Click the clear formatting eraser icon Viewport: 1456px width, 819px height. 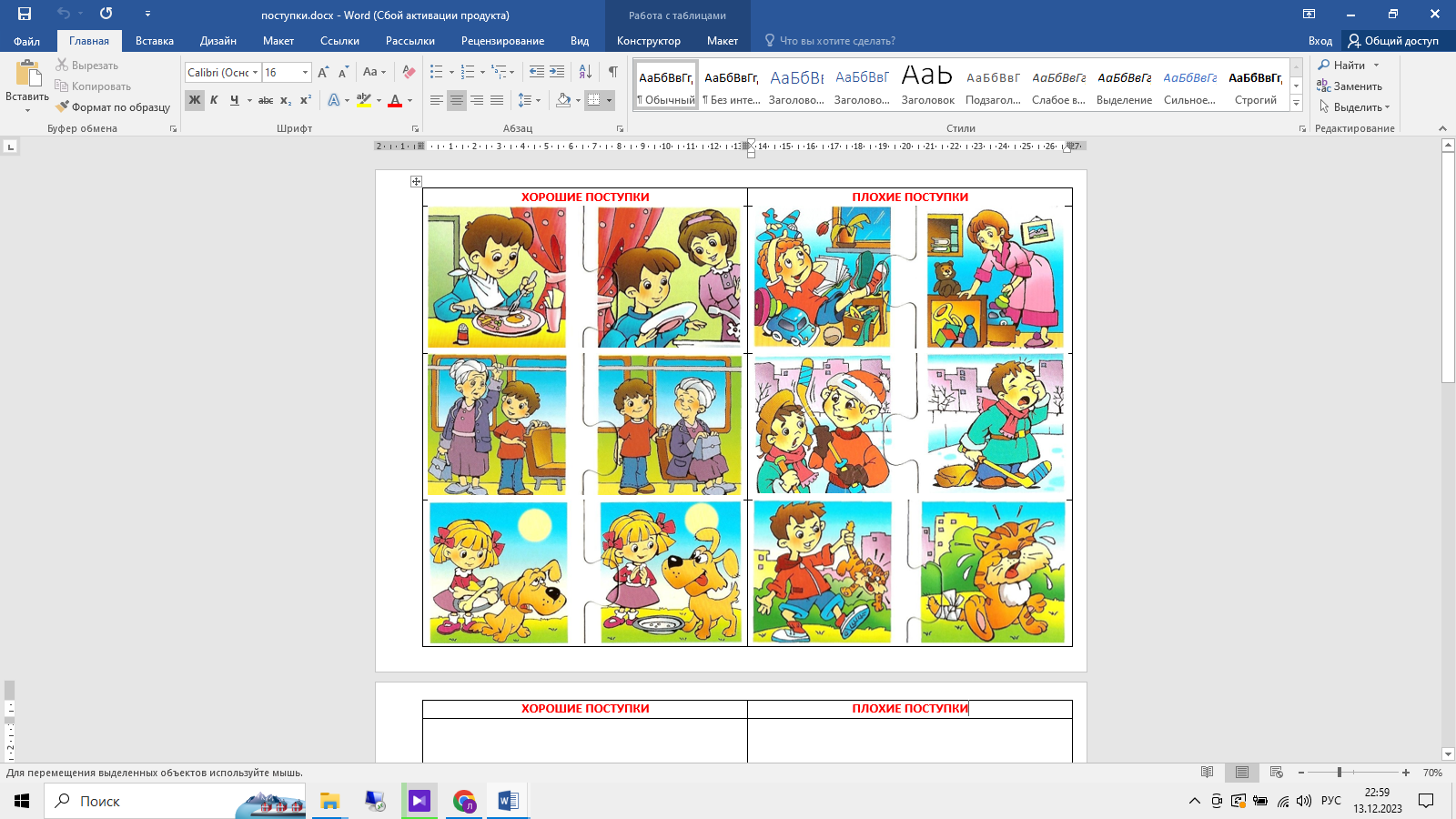(409, 72)
